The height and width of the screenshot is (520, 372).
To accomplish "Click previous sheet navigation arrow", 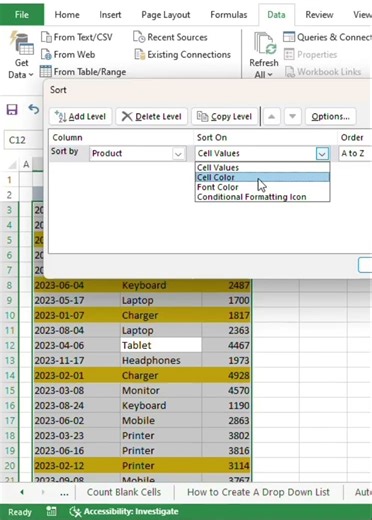I will tap(22, 492).
